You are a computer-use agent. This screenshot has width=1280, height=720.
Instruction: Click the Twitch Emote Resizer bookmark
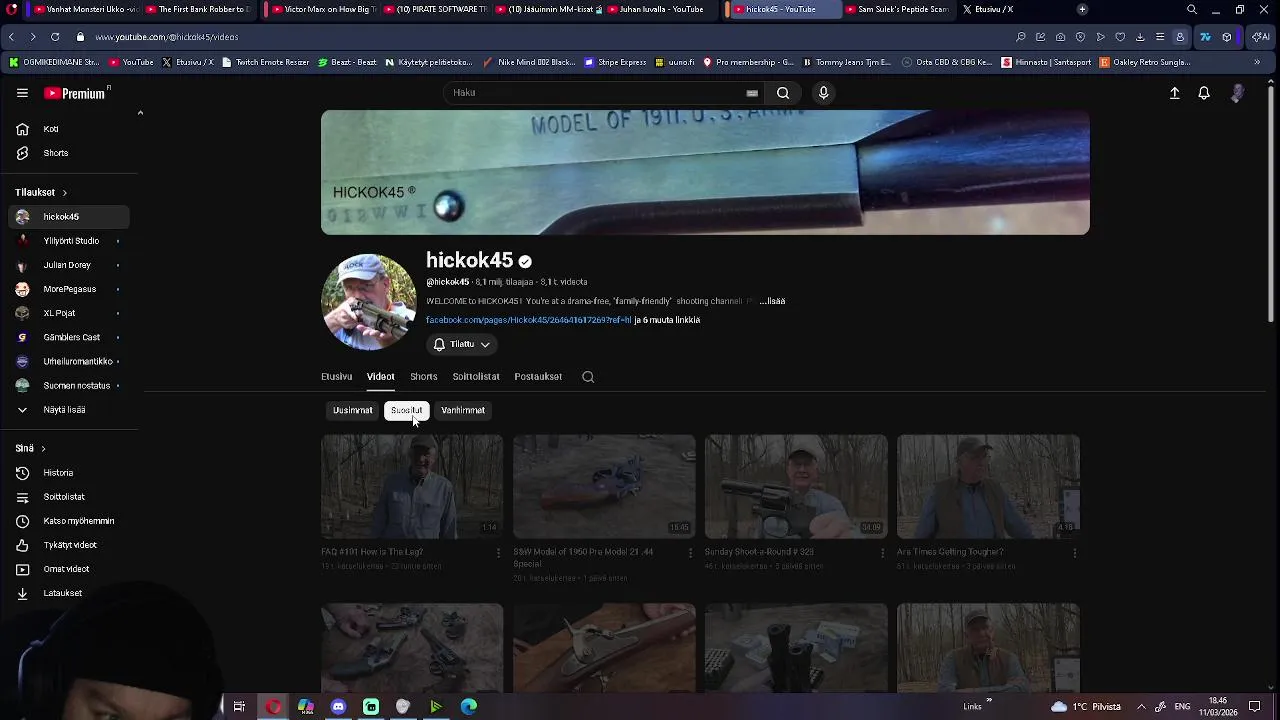[265, 62]
